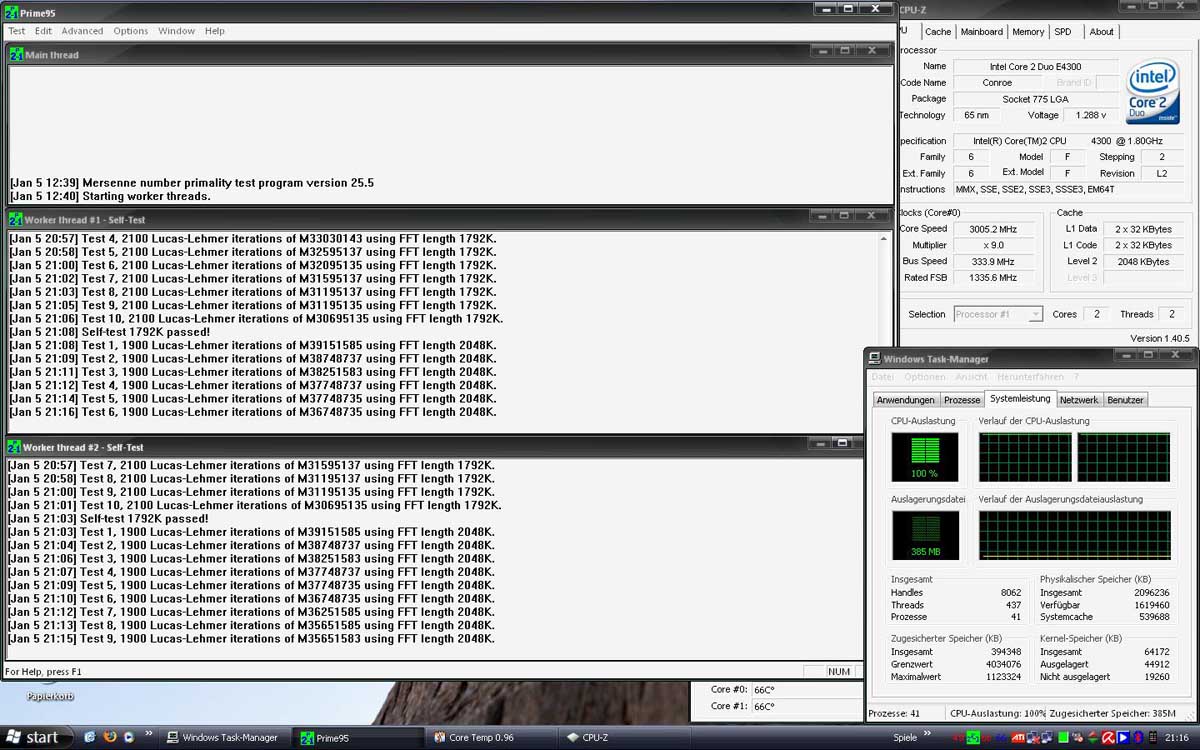The image size is (1200, 750).
Task: Click the ATI tray icon
Action: coord(1018,737)
